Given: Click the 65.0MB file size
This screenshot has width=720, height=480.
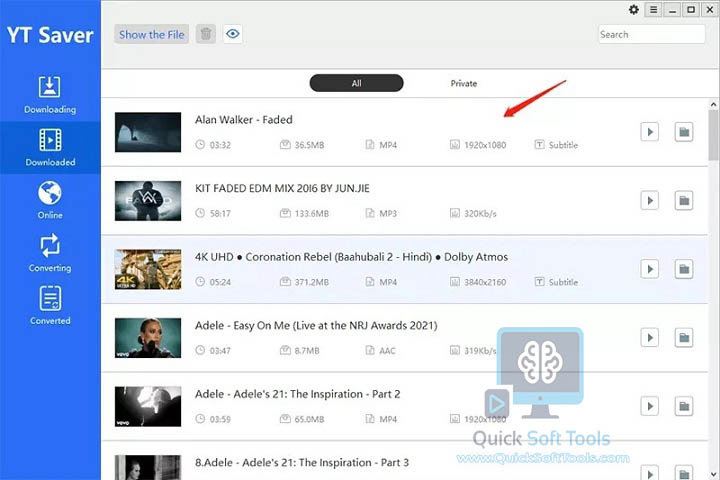Looking at the screenshot, I should pos(309,419).
